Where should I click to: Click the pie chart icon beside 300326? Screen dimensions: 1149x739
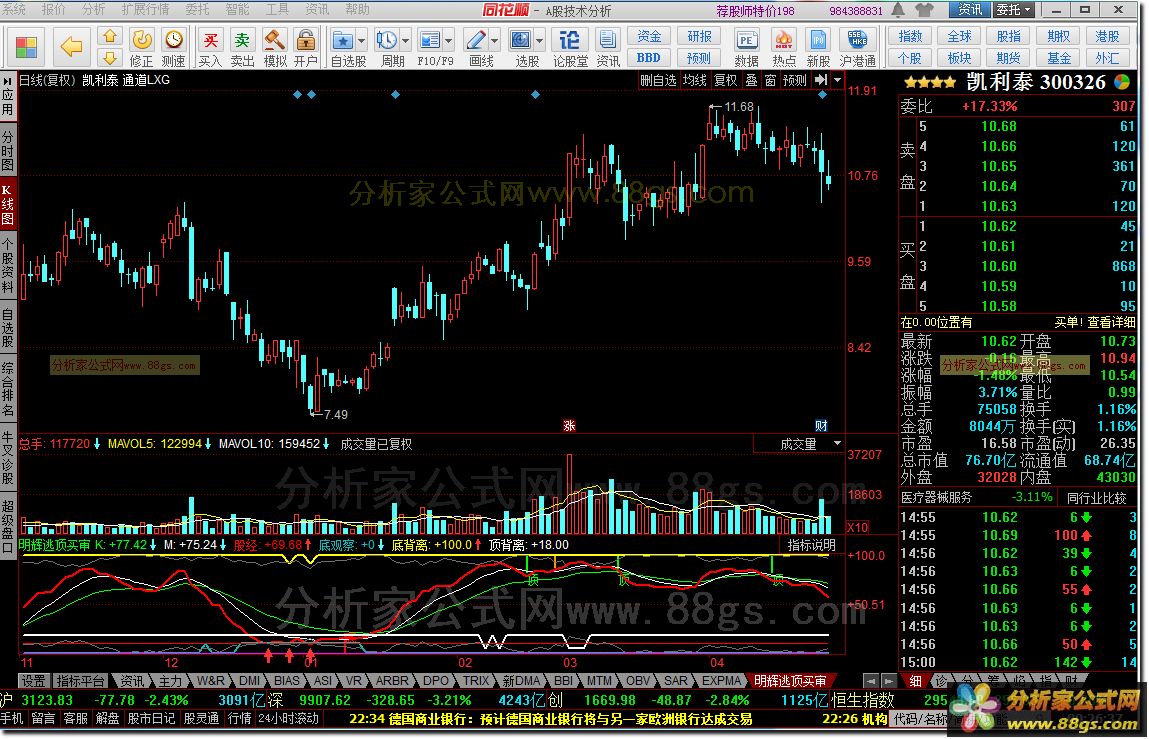click(1122, 81)
